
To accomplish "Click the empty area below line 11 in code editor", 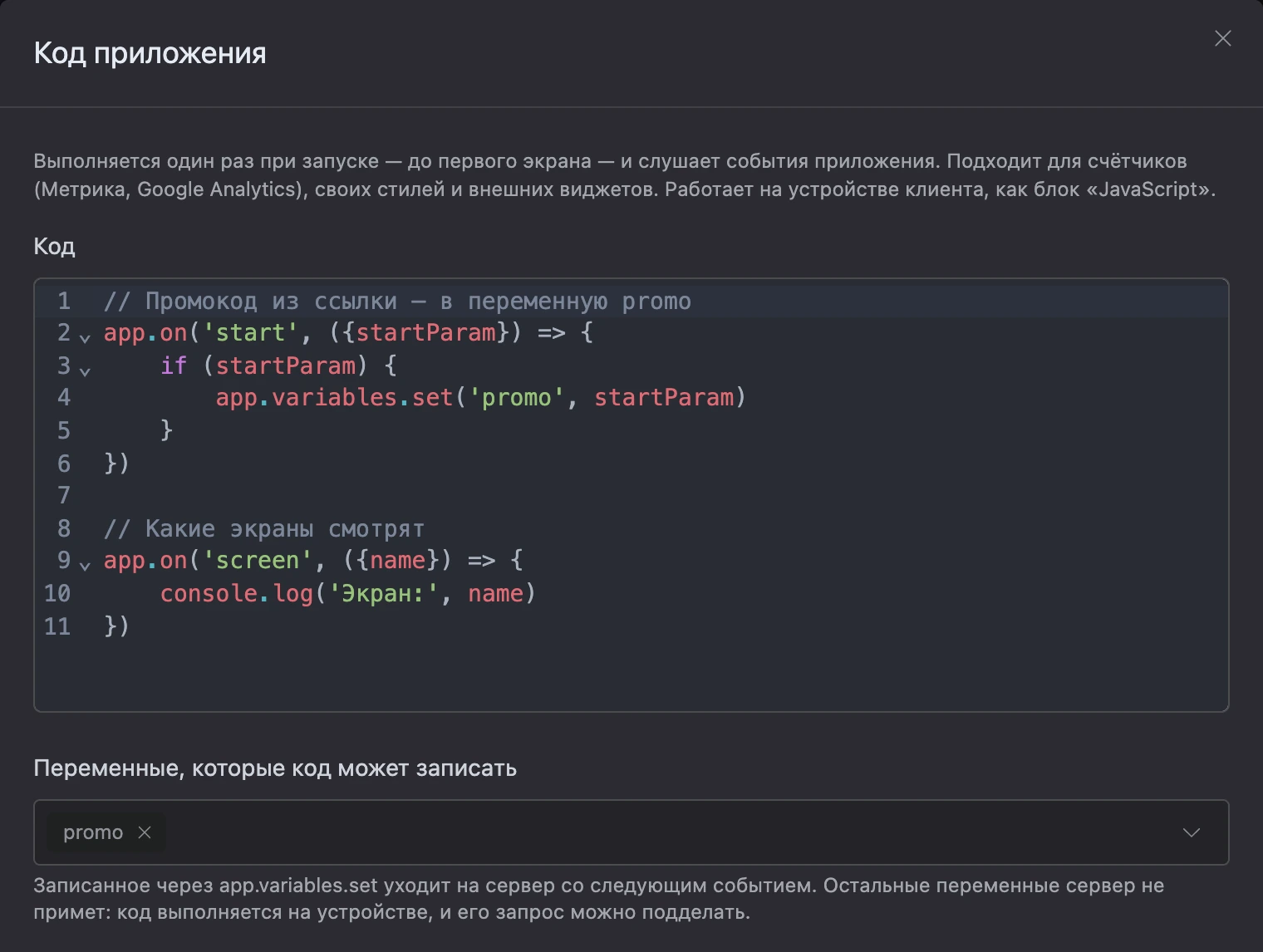I will 631,675.
